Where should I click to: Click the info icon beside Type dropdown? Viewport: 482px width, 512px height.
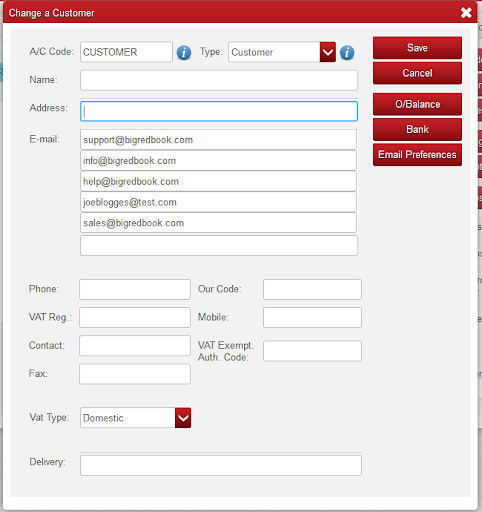pos(347,52)
